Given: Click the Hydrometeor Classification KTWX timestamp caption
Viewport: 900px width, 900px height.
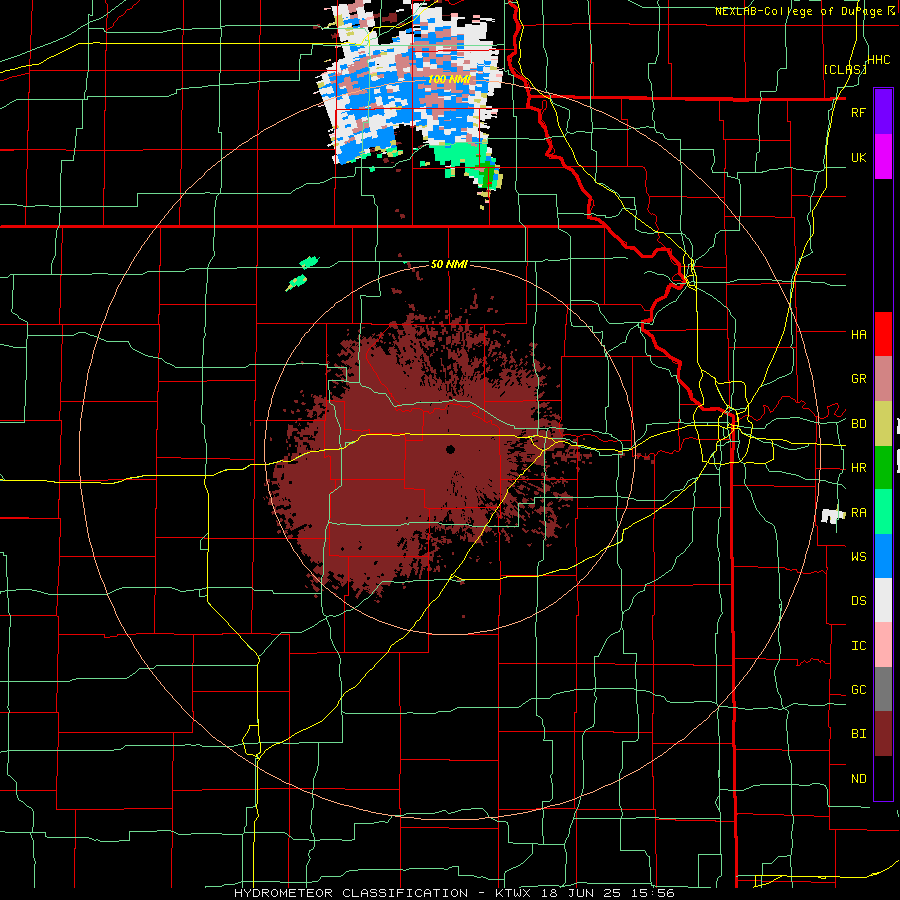Looking at the screenshot, I should tap(454, 893).
